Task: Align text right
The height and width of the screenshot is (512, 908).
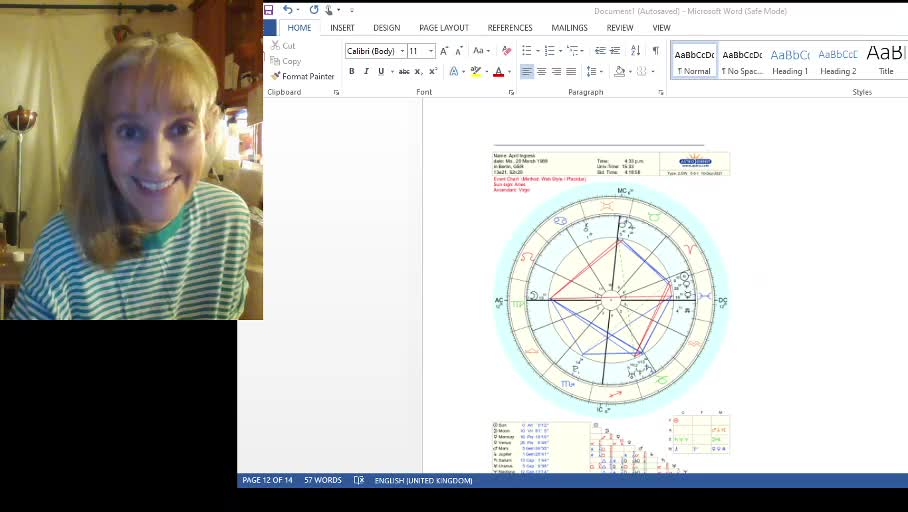Action: pyautogui.click(x=556, y=71)
